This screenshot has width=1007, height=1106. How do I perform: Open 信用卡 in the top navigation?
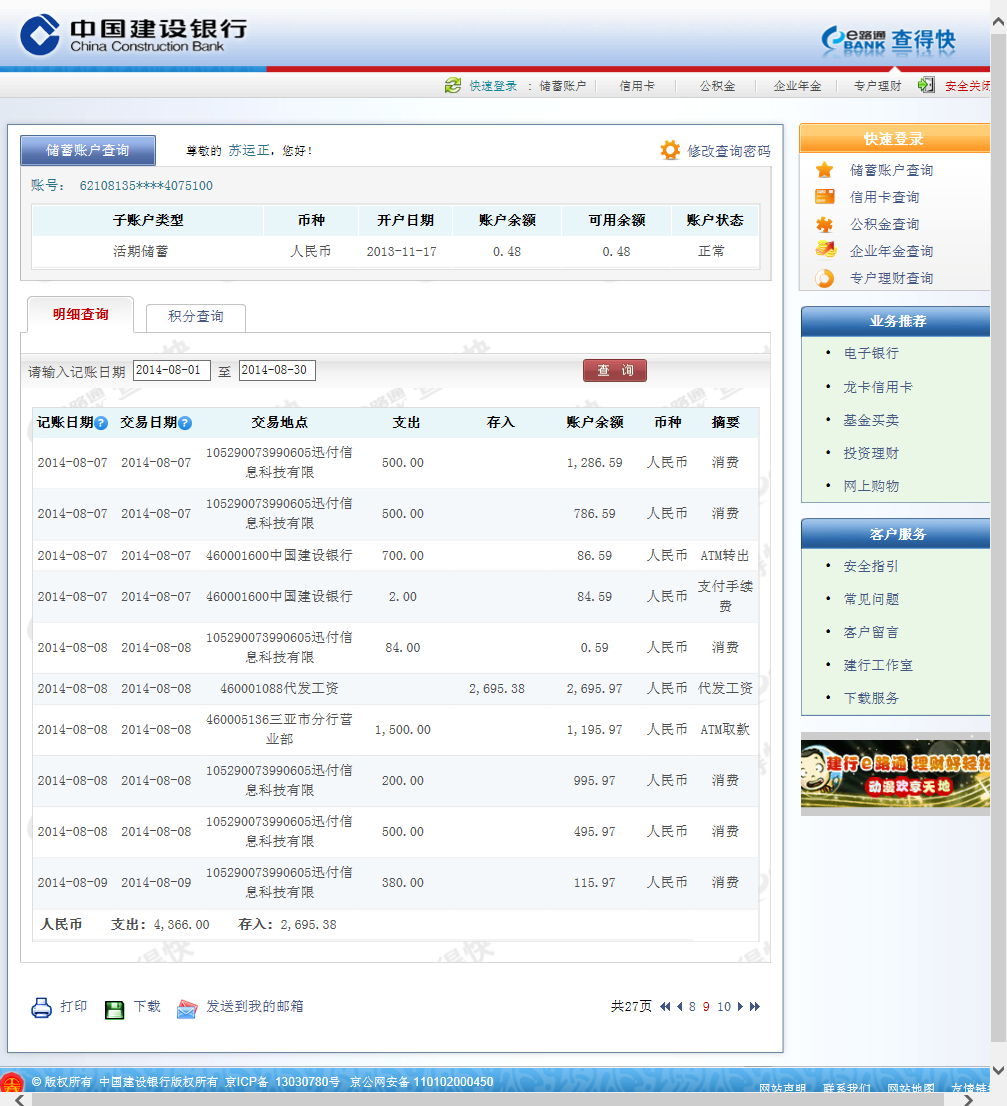[637, 86]
